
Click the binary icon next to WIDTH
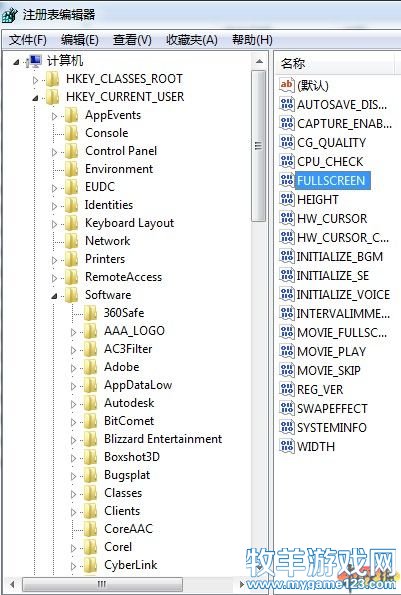click(287, 446)
